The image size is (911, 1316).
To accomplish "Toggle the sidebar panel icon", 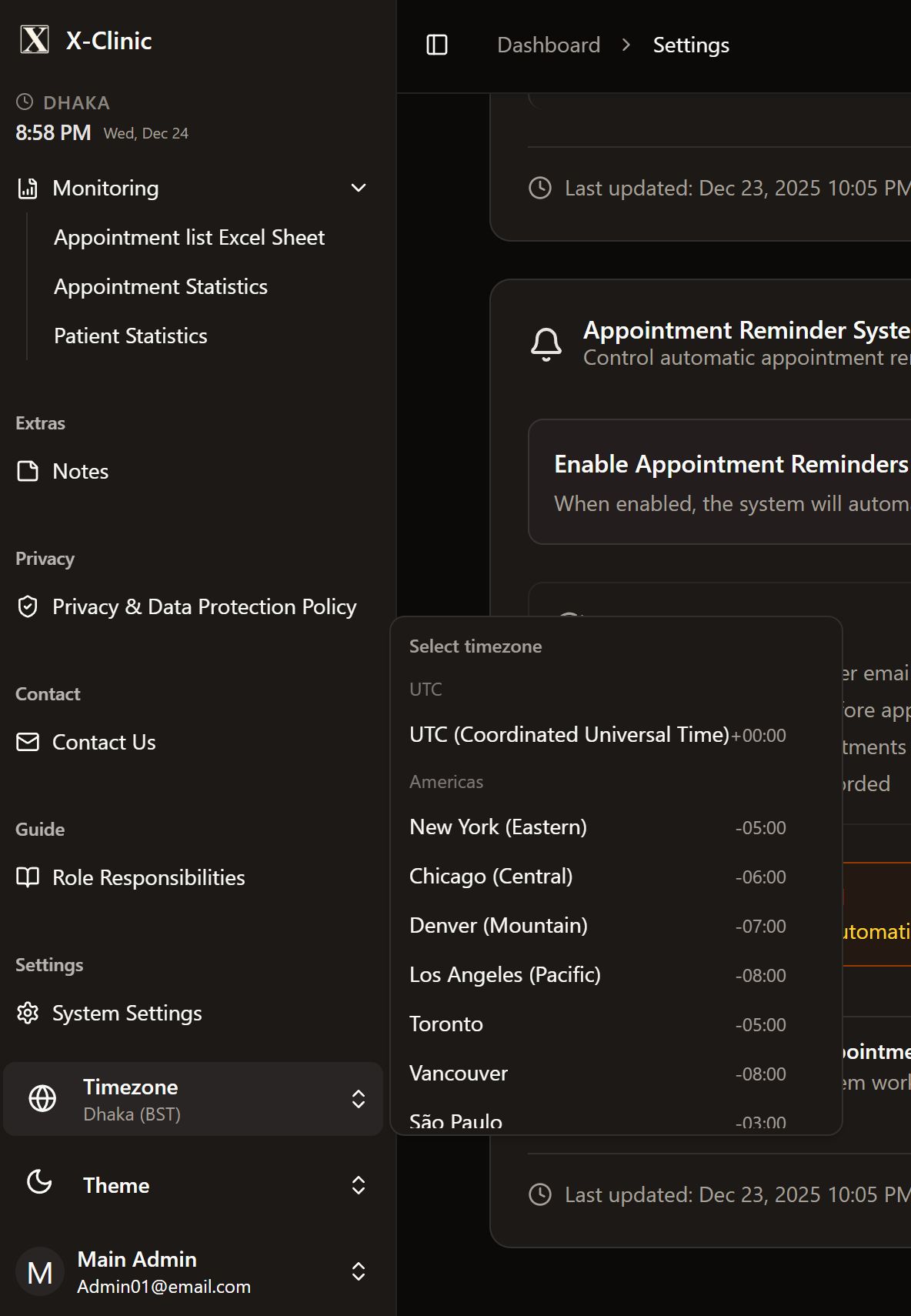I will pos(437,45).
